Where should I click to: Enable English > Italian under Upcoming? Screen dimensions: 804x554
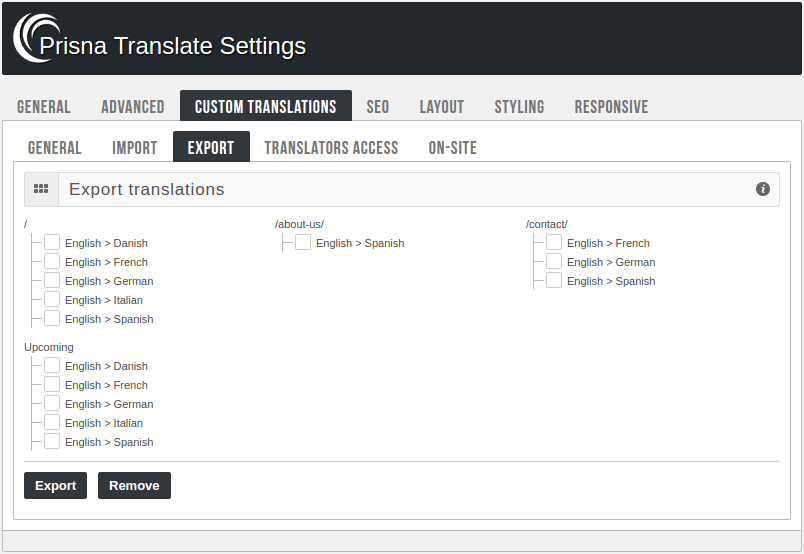pos(52,422)
